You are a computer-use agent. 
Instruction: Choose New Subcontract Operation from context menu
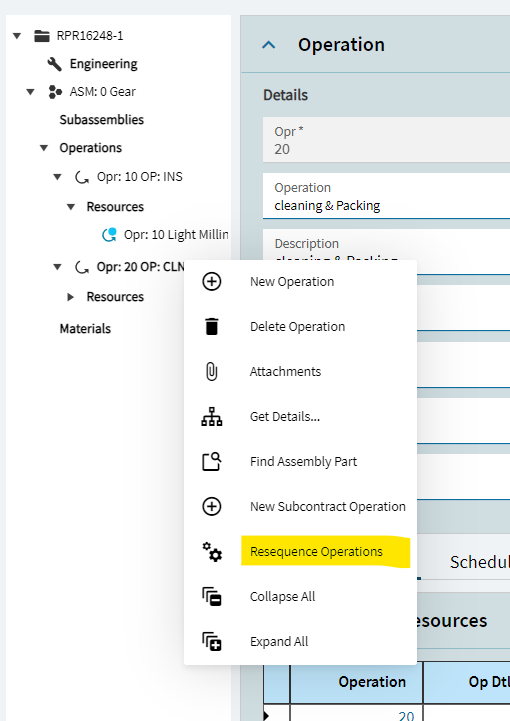point(327,506)
